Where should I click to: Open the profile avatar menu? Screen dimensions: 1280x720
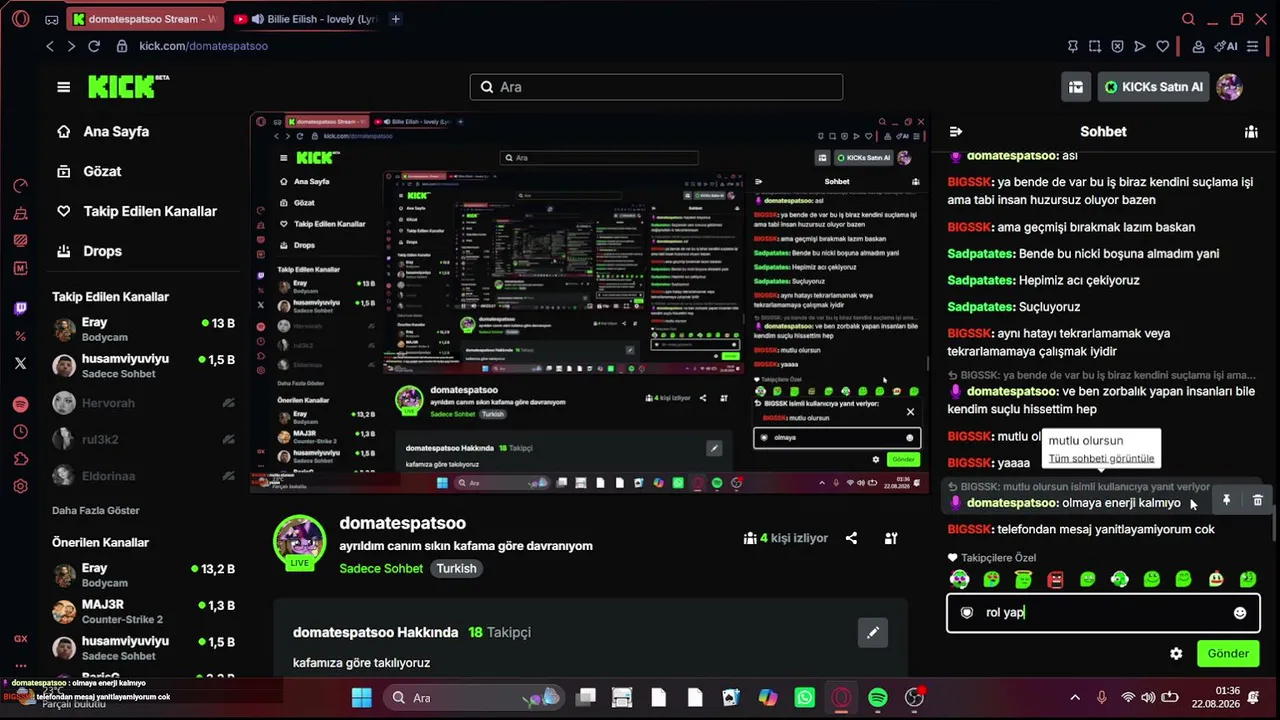click(x=1229, y=87)
